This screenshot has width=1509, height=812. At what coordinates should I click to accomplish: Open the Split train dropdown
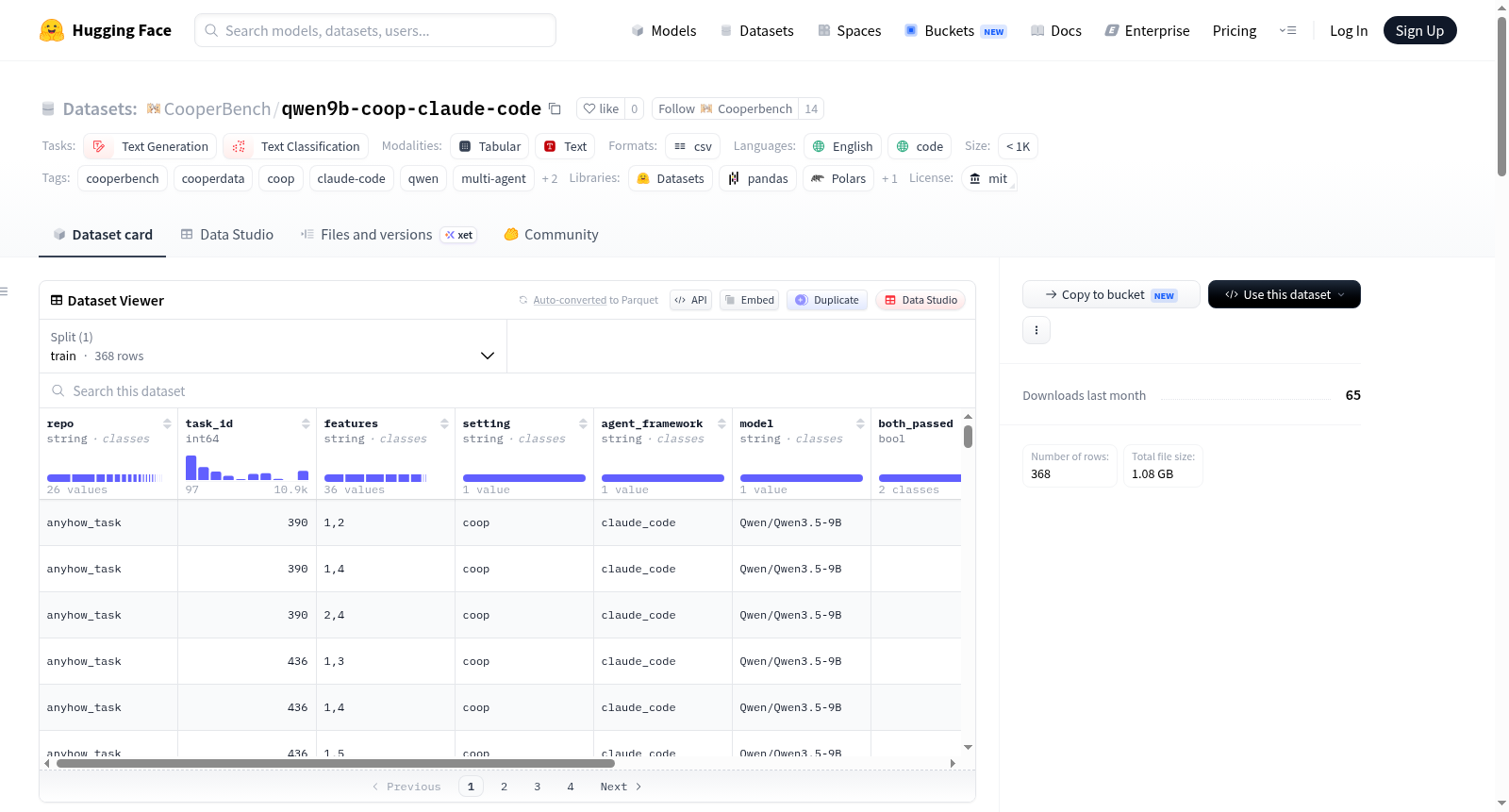pyautogui.click(x=273, y=346)
